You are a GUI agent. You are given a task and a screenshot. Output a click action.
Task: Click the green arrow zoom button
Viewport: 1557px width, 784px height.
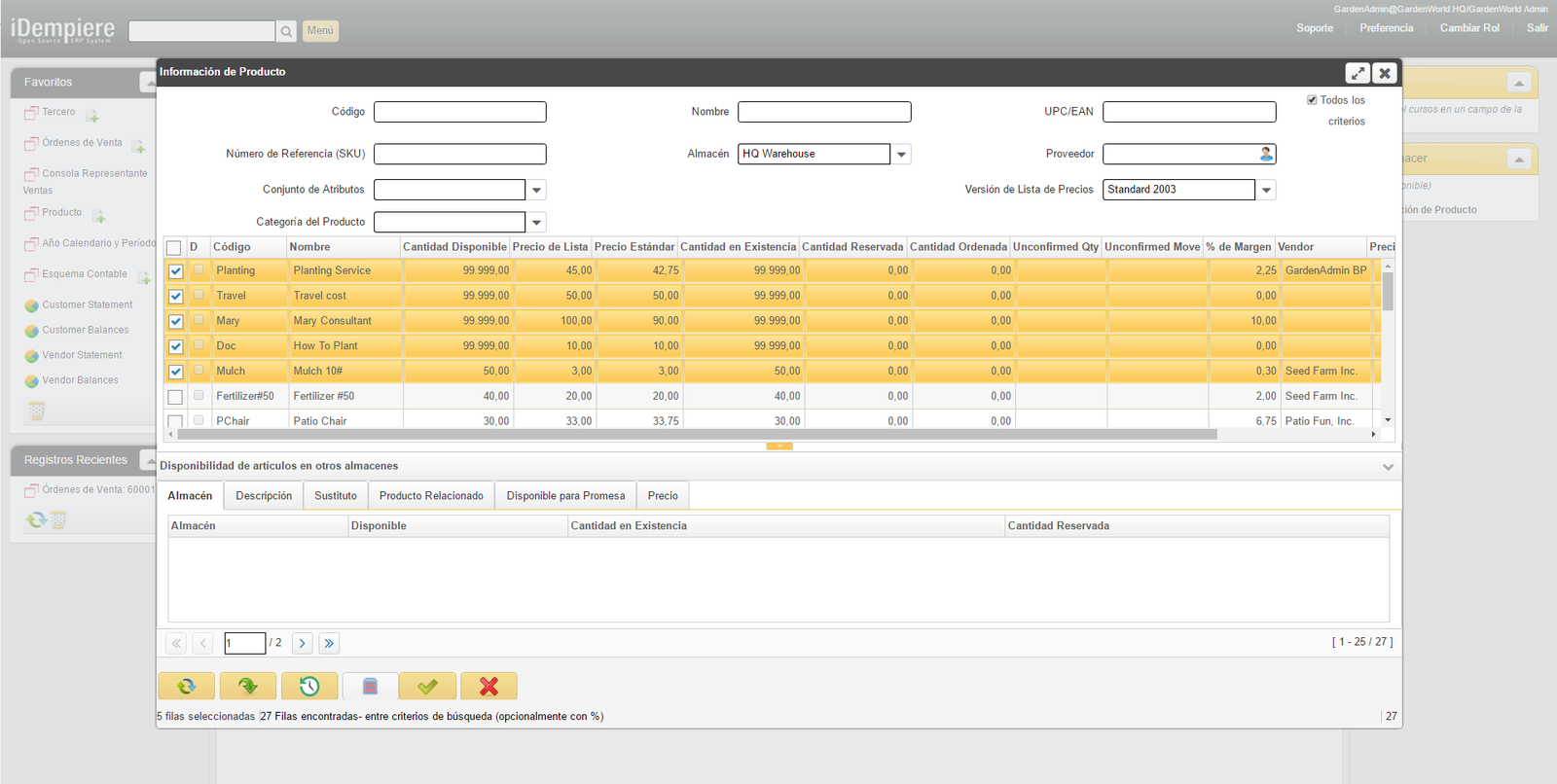(248, 687)
